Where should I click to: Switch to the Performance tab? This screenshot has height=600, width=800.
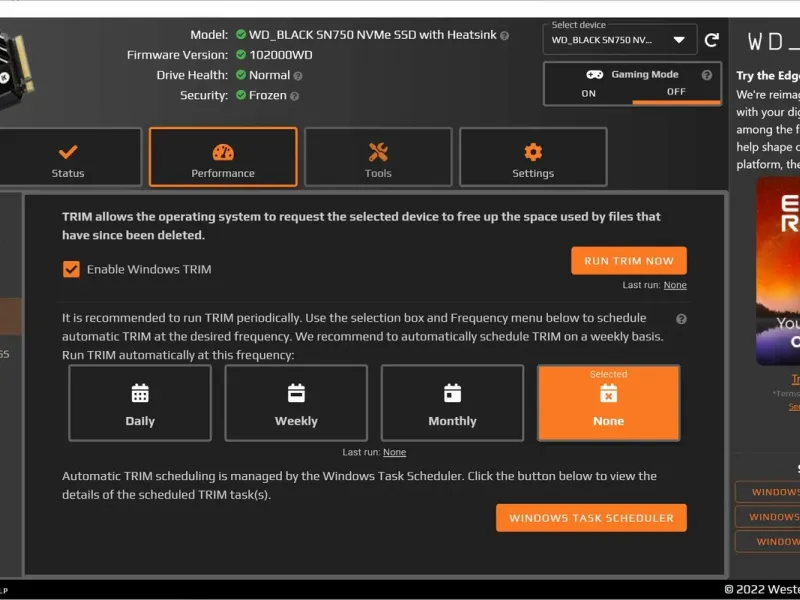223,157
